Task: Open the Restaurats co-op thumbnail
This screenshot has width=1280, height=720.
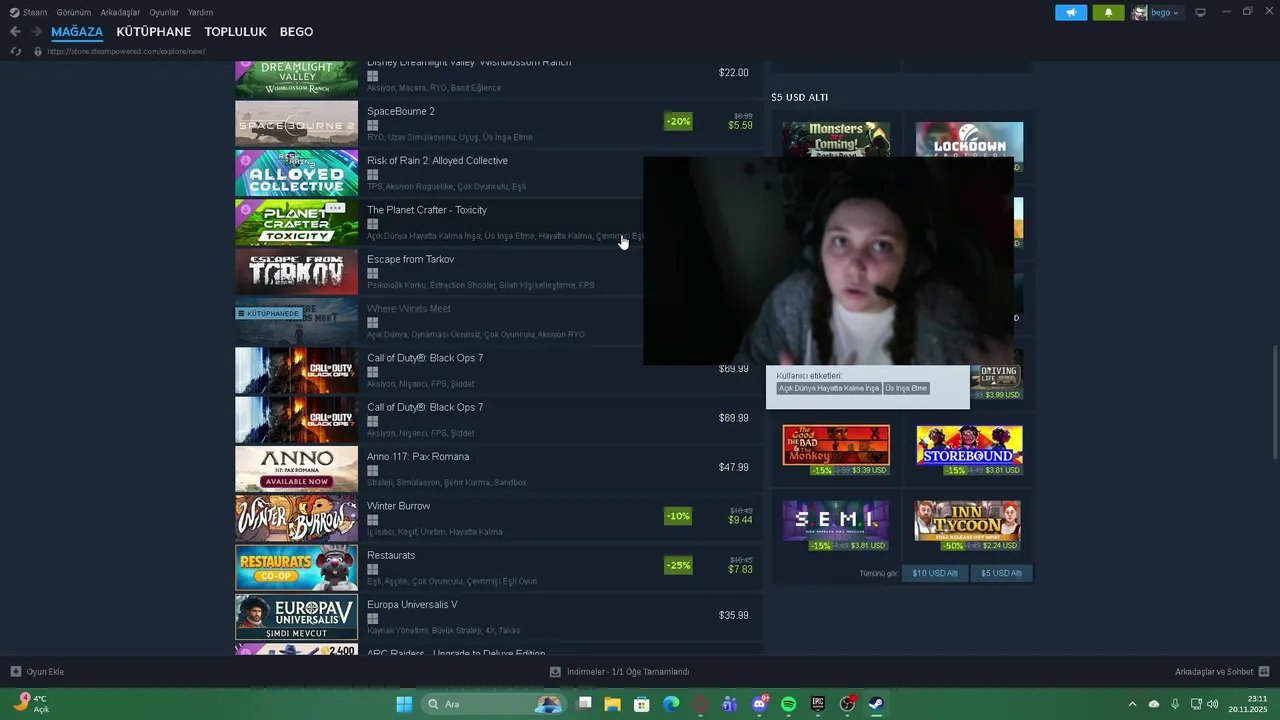Action: [296, 568]
